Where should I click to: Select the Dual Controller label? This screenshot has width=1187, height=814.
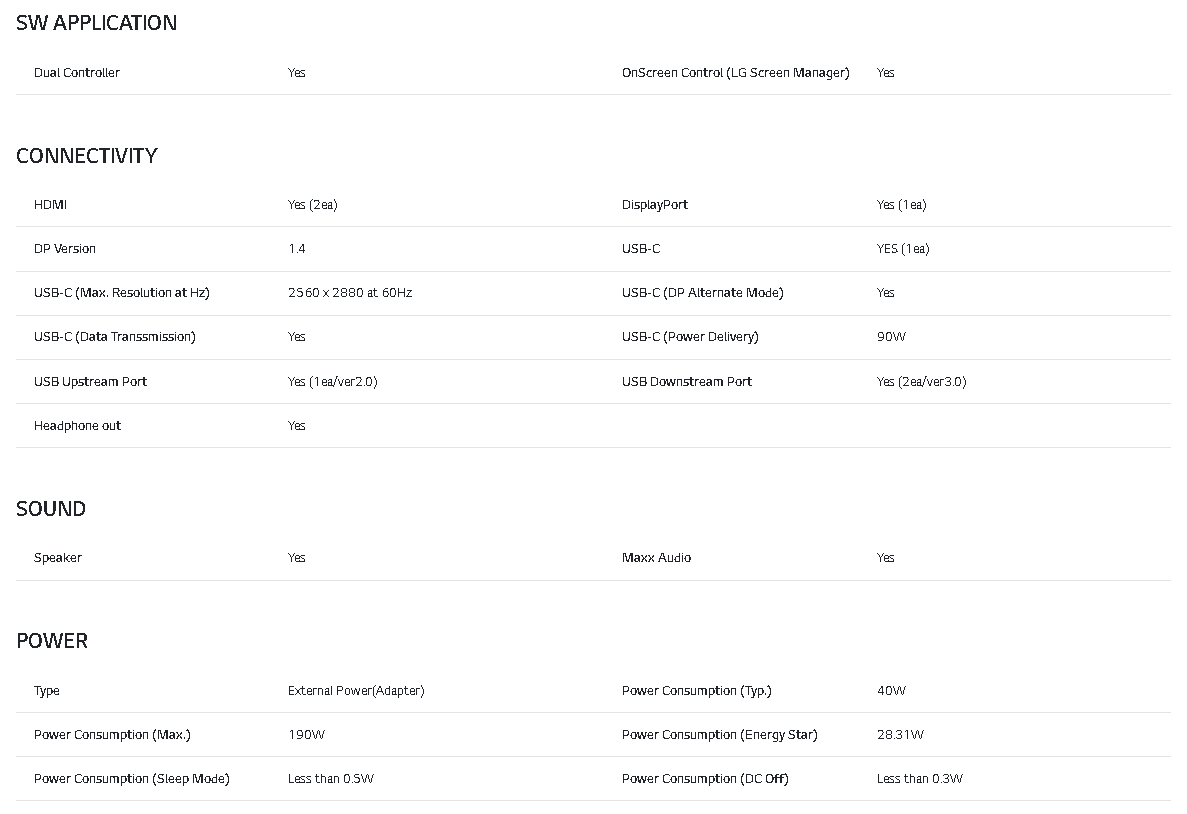(77, 73)
